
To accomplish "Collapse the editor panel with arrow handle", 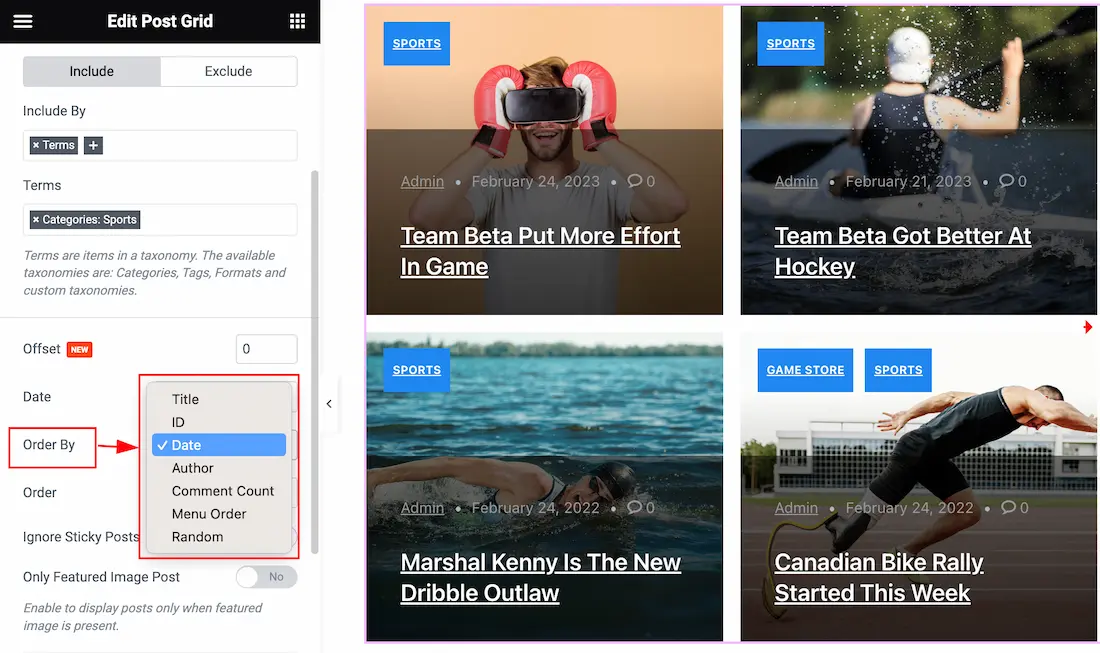I will click(329, 403).
